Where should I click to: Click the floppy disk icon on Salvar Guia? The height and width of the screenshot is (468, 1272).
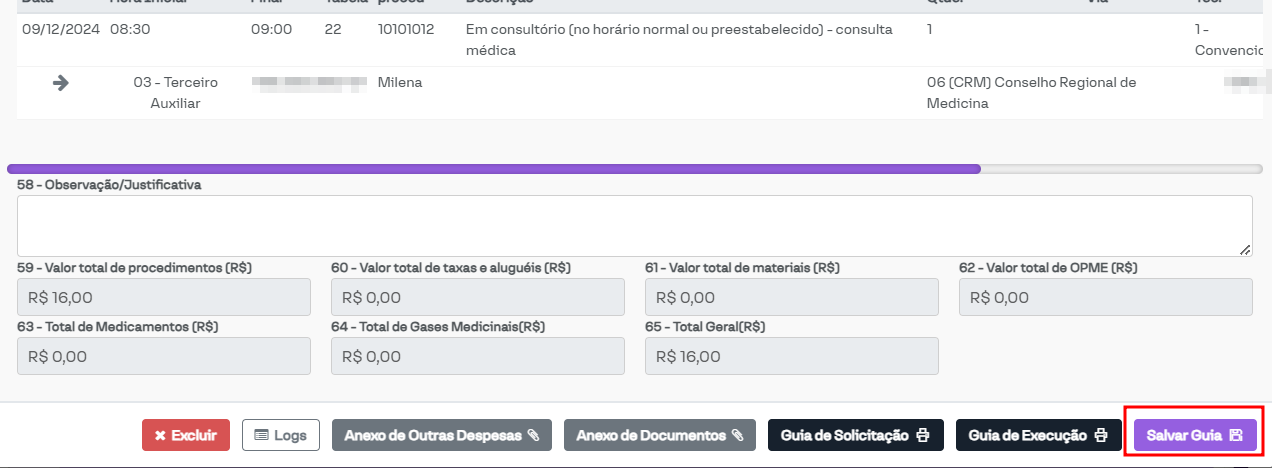1236,436
